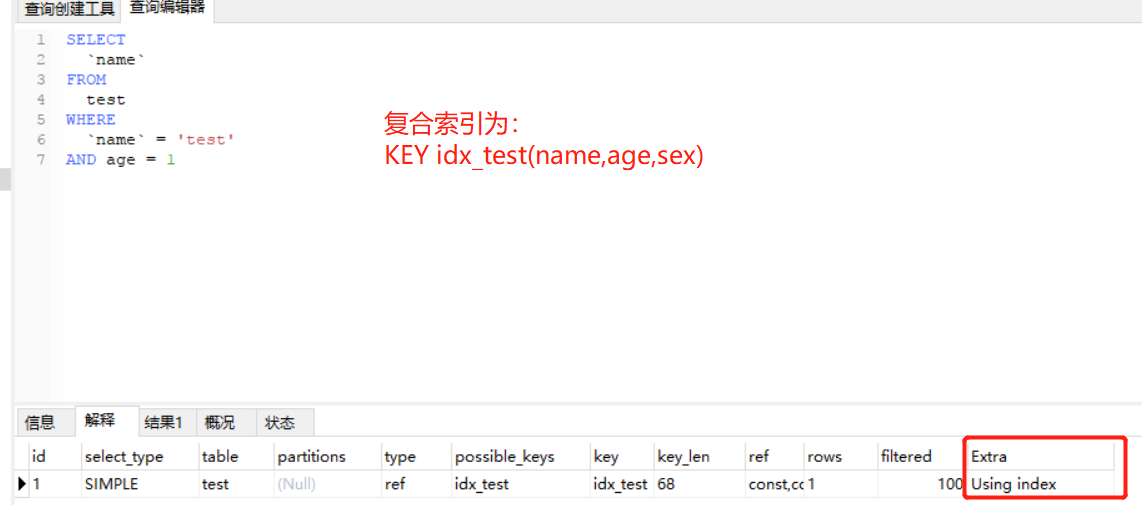Select the SIMPLE cell in select_type
1142x505 pixels.
pos(111,484)
